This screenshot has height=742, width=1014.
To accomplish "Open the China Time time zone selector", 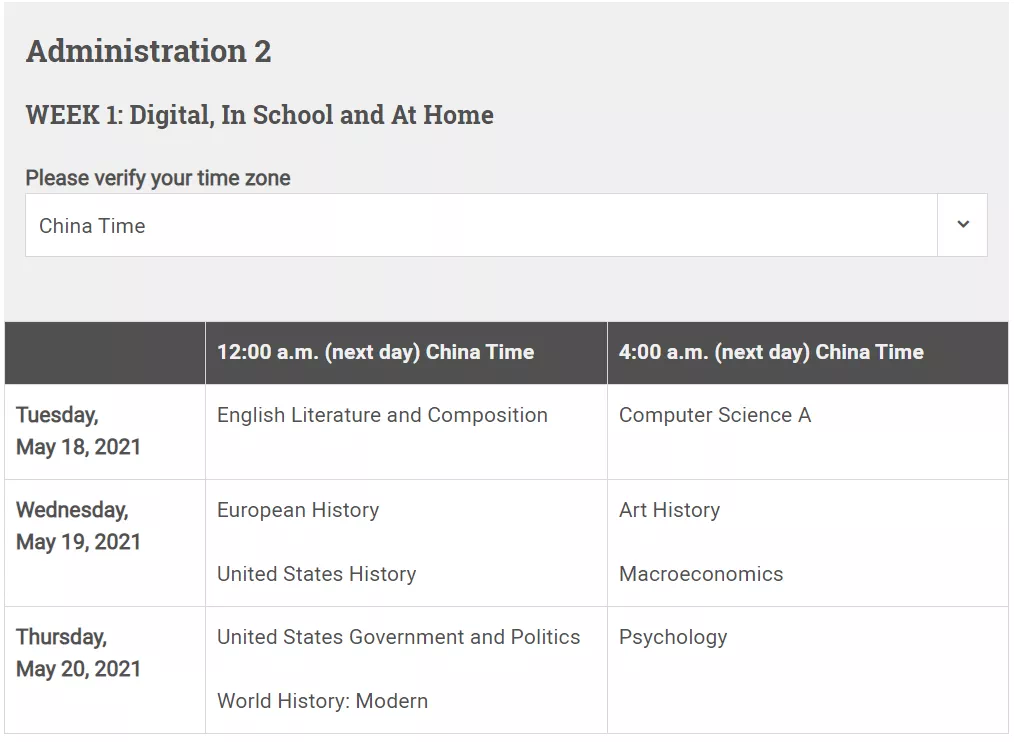I will coord(480,226).
